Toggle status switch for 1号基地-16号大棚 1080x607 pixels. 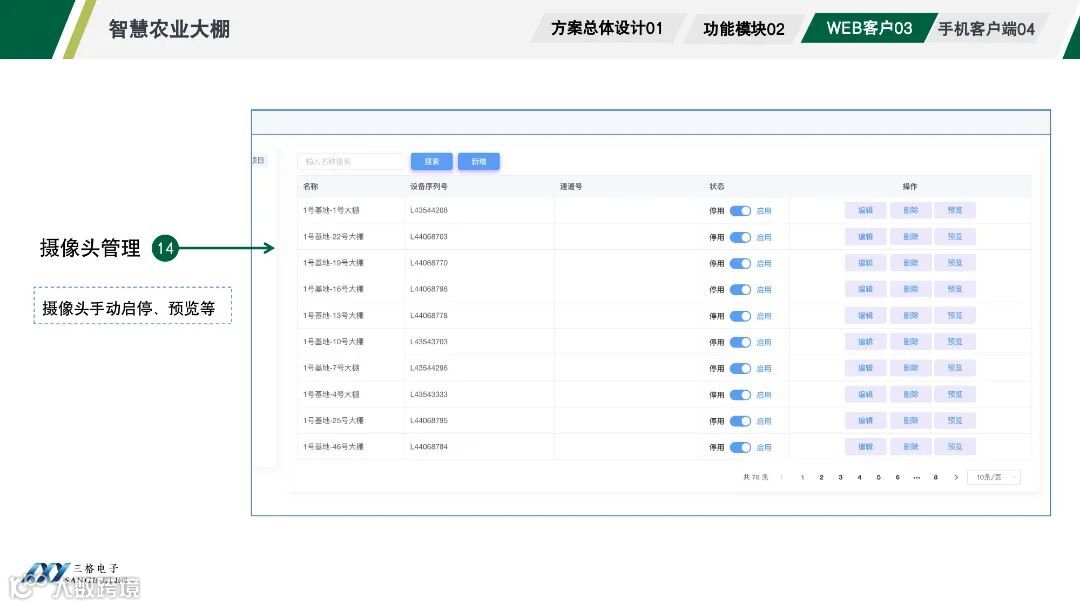pyautogui.click(x=740, y=289)
